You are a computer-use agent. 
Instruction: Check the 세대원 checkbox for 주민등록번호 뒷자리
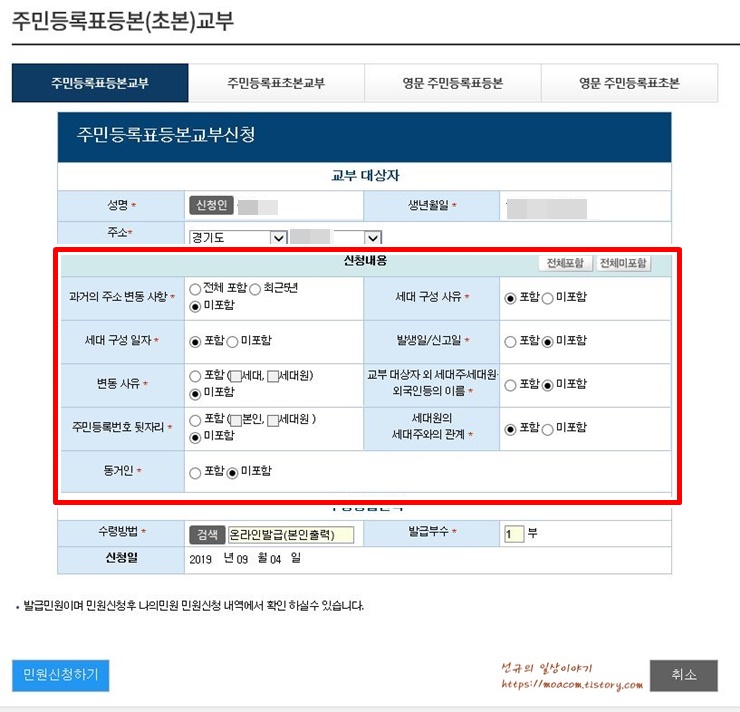[x=272, y=420]
